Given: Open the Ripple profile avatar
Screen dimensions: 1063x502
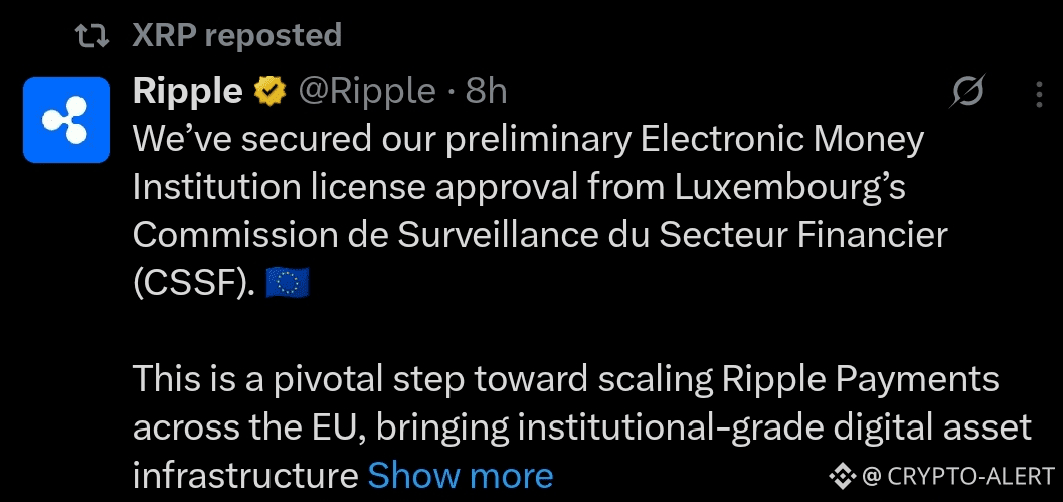Looking at the screenshot, I should [66, 120].
